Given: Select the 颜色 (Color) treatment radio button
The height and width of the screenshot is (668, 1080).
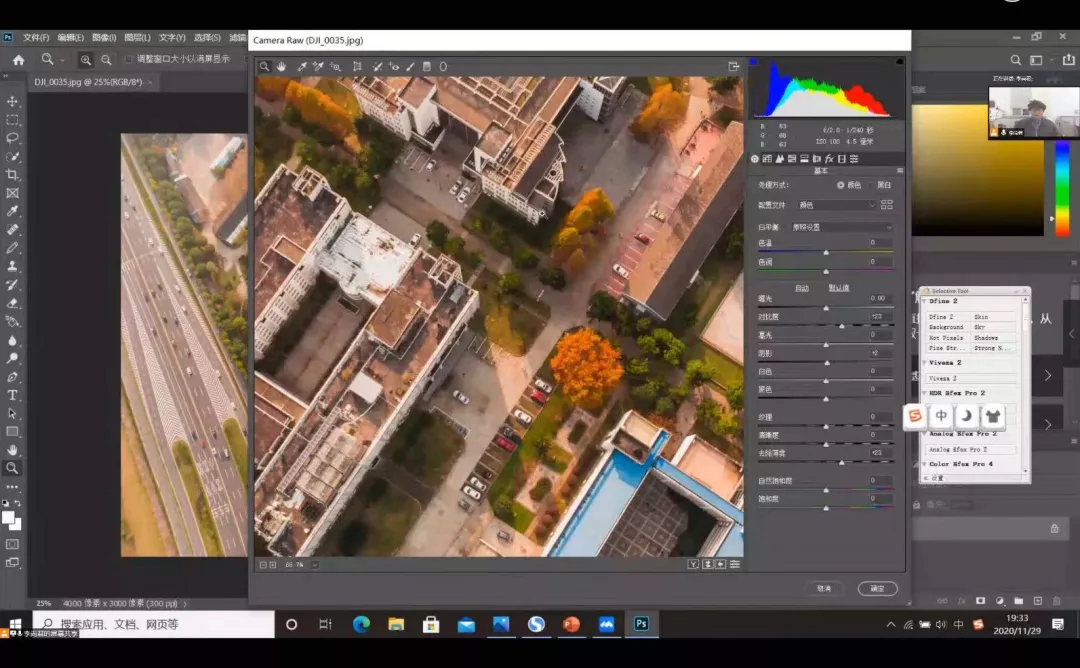Looking at the screenshot, I should click(841, 185).
